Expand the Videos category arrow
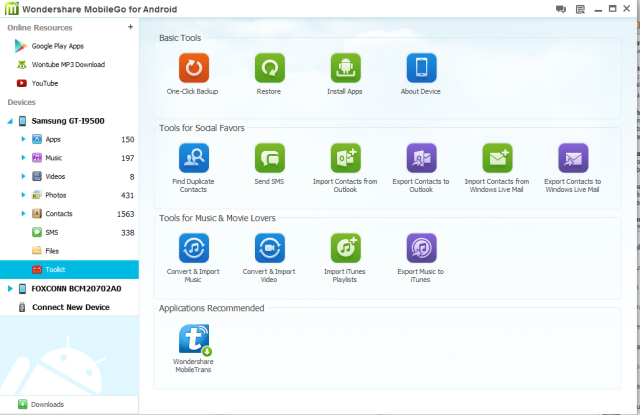 click(23, 176)
